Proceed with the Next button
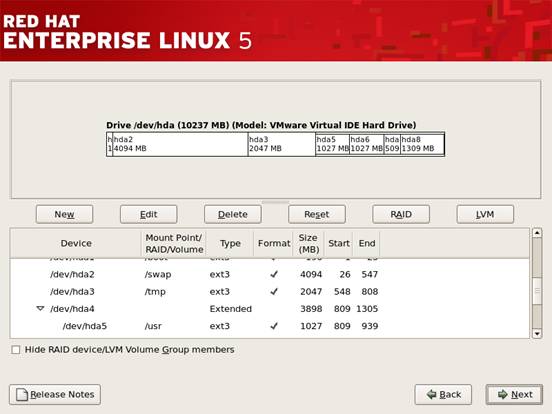 point(514,394)
